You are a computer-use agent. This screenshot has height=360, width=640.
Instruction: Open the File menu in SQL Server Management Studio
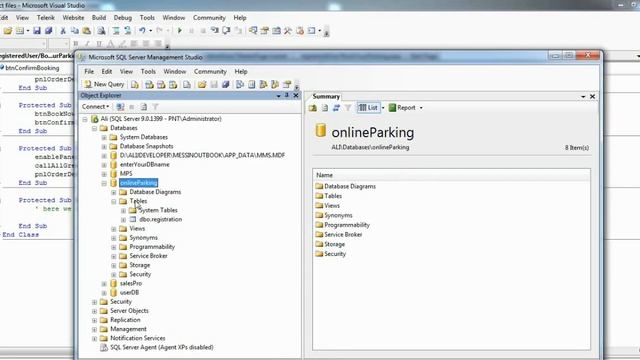pyautogui.click(x=89, y=71)
